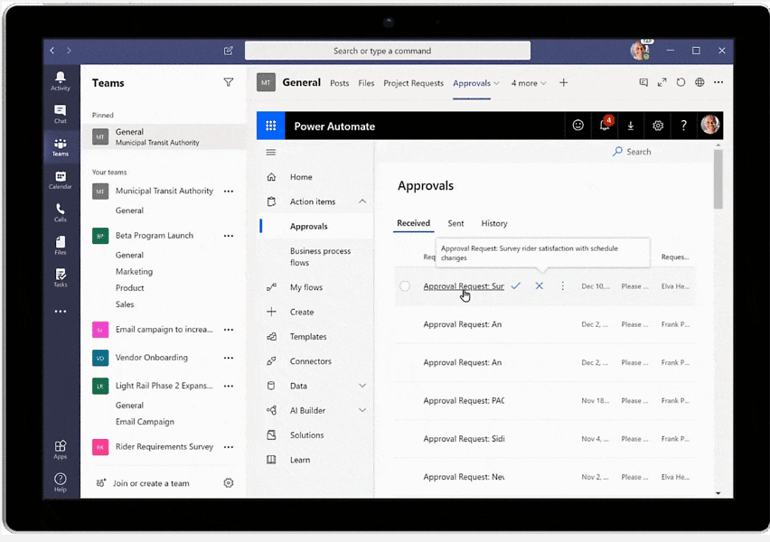Approve the Survey request with checkmark

(x=516, y=286)
